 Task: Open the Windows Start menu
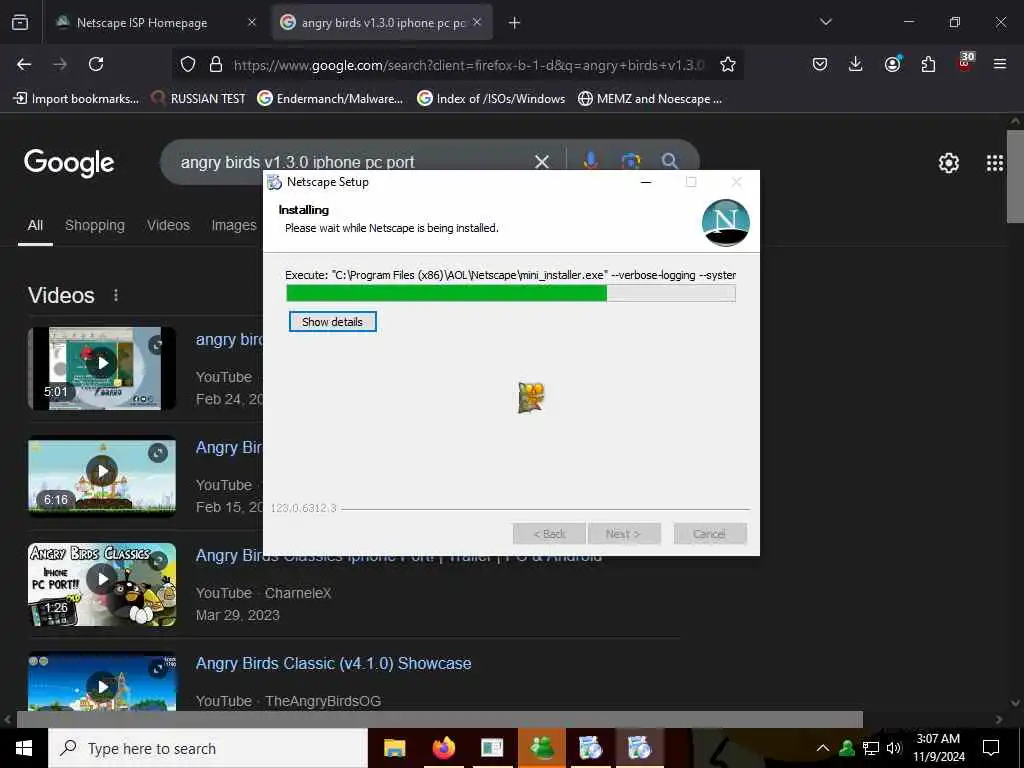[x=24, y=748]
